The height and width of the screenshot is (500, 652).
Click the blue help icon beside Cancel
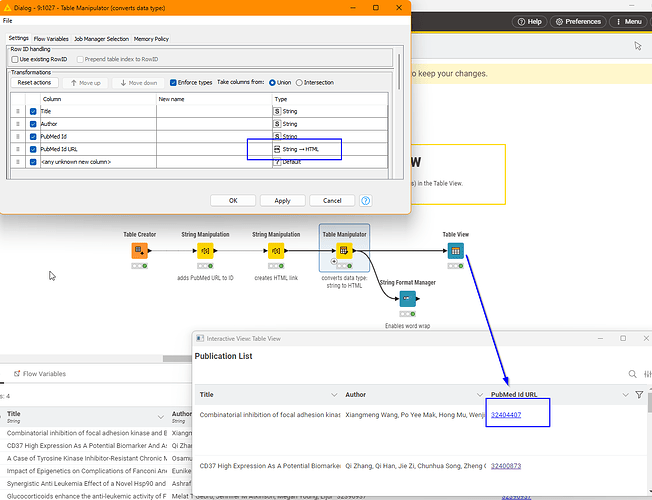coord(366,200)
